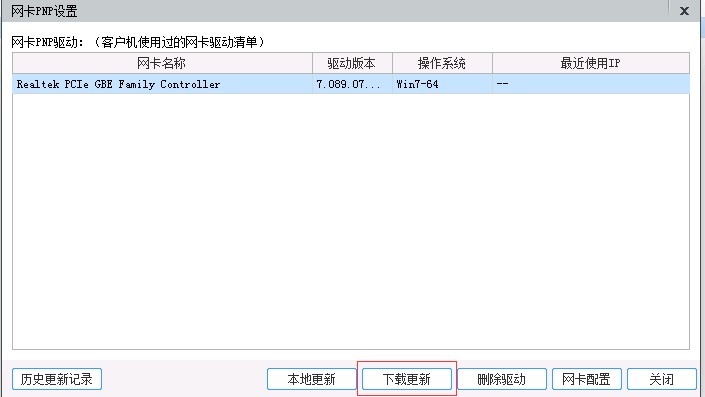Viewport: 705px width, 397px height.
Task: Open 网卡配置 network card configuration
Action: pyautogui.click(x=586, y=379)
